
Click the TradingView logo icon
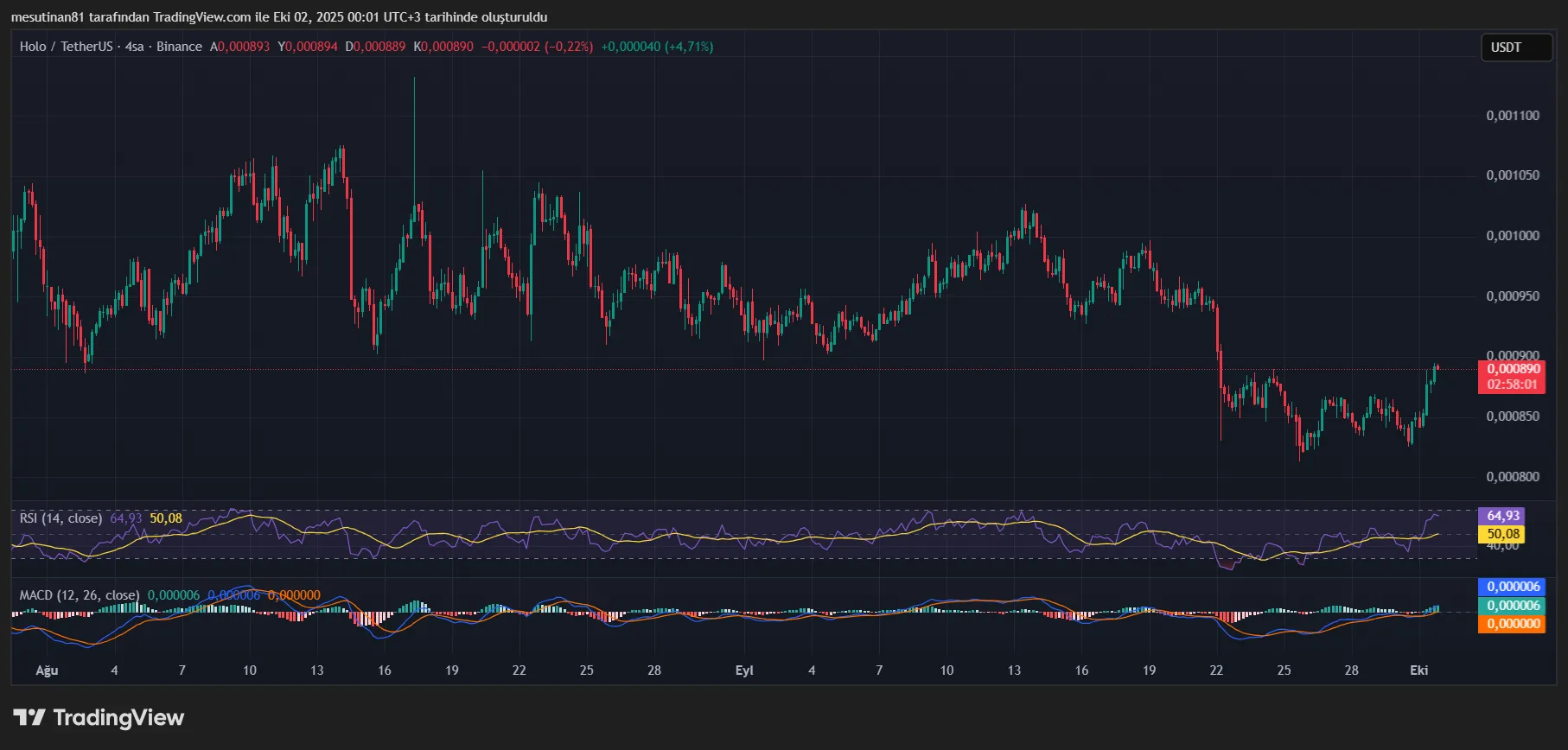click(x=29, y=717)
